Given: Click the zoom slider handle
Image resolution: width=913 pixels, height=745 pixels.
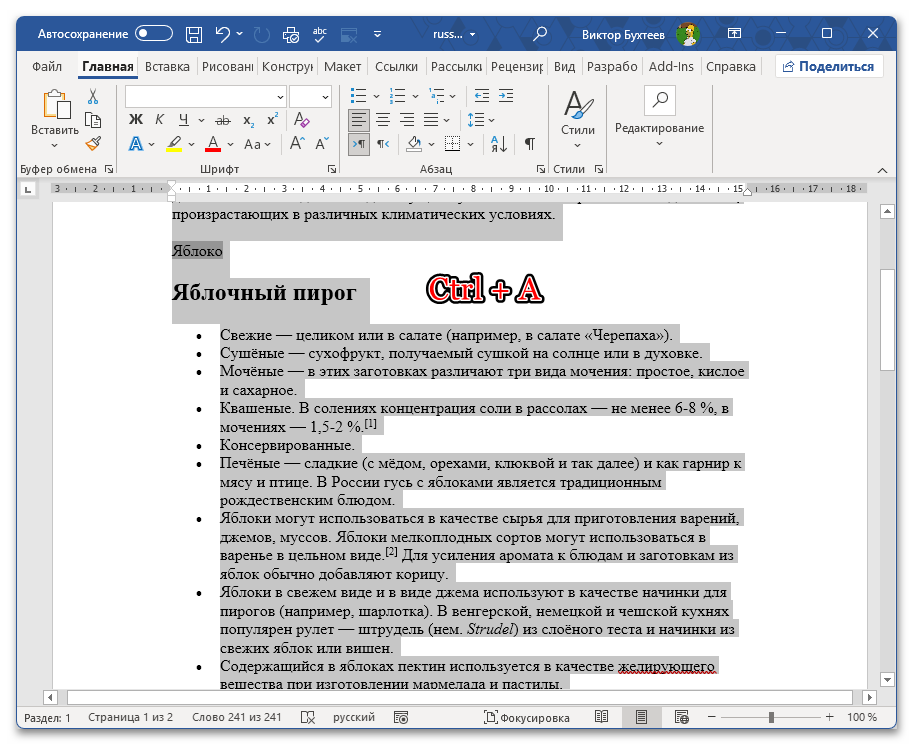Looking at the screenshot, I should [x=771, y=718].
